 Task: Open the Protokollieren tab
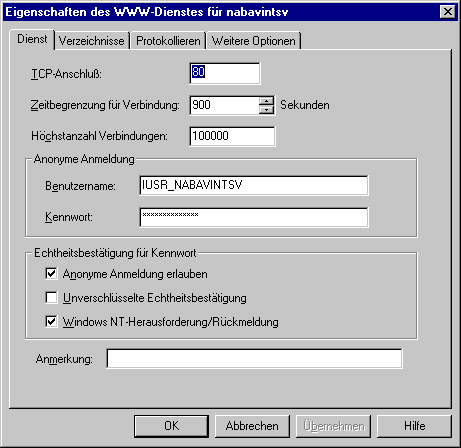coord(168,41)
